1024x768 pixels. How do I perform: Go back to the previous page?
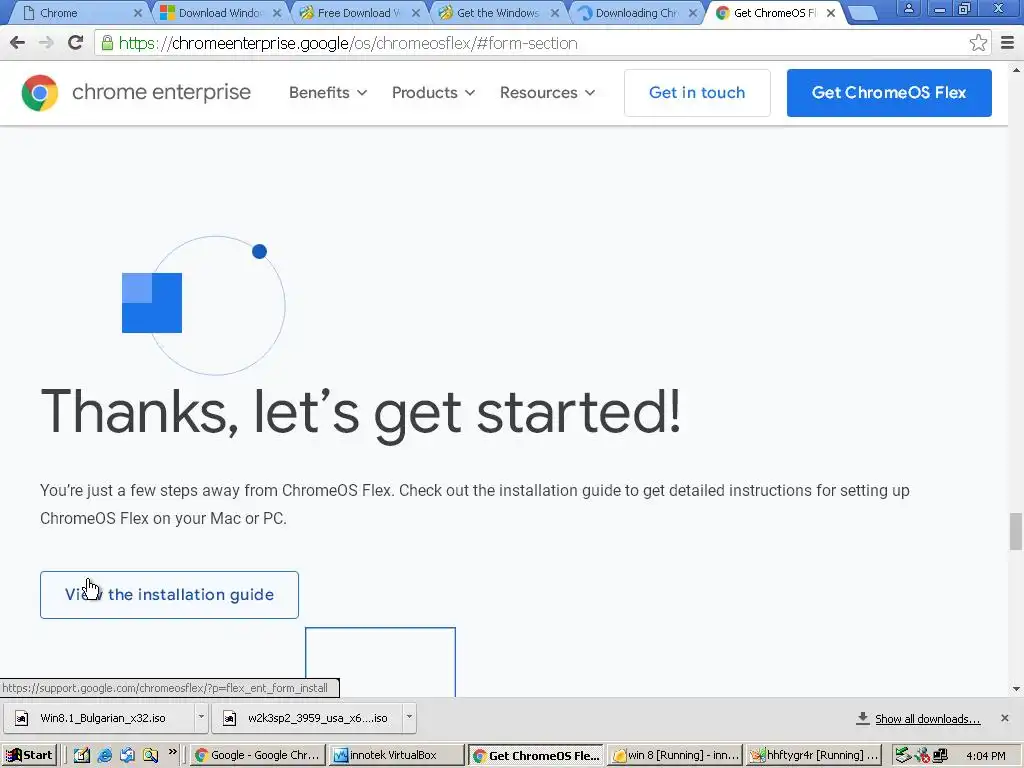click(18, 43)
